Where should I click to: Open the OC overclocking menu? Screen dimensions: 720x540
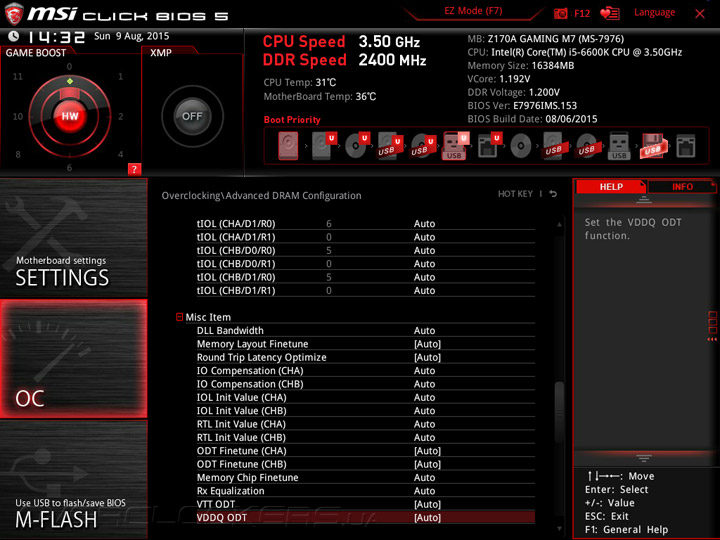73,359
